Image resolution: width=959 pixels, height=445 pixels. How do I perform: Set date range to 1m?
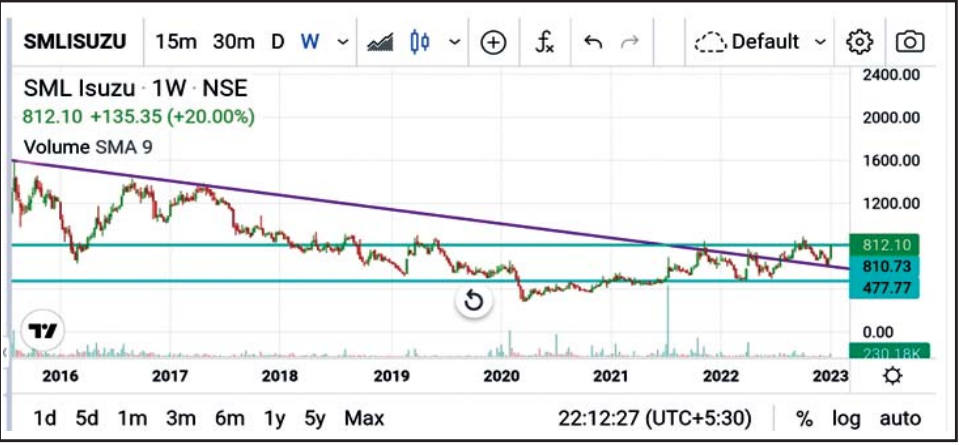tap(133, 419)
